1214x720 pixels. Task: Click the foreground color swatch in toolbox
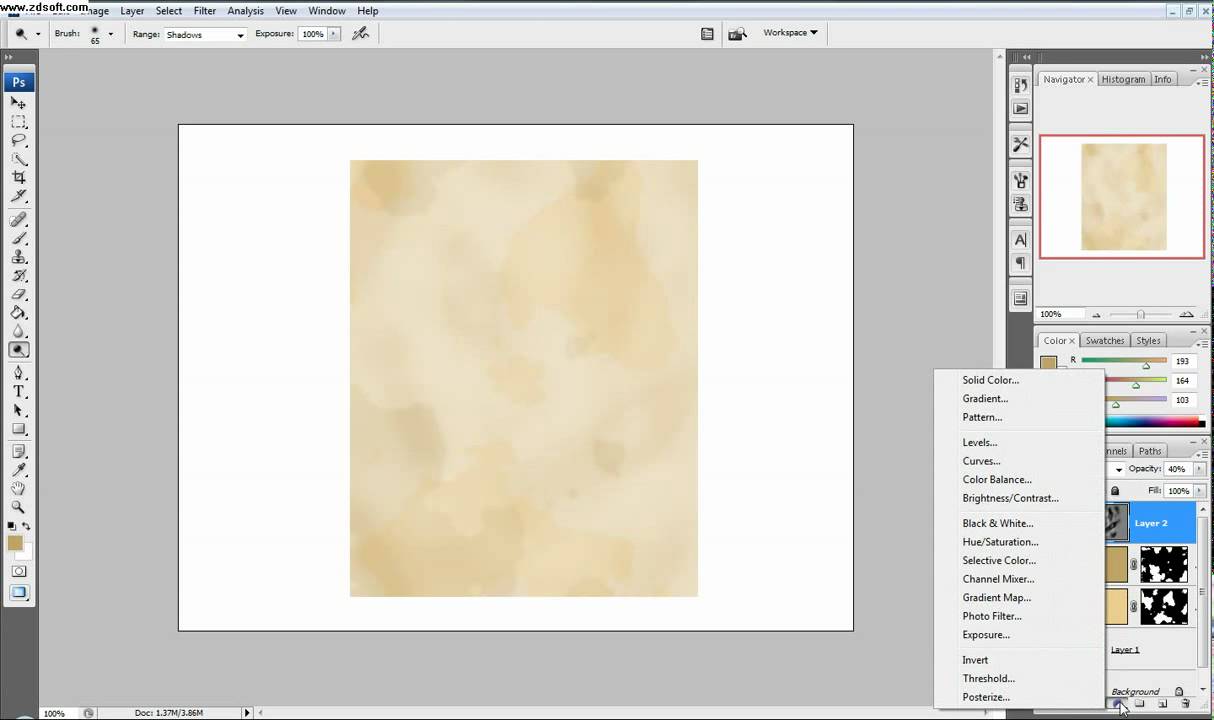pyautogui.click(x=15, y=543)
